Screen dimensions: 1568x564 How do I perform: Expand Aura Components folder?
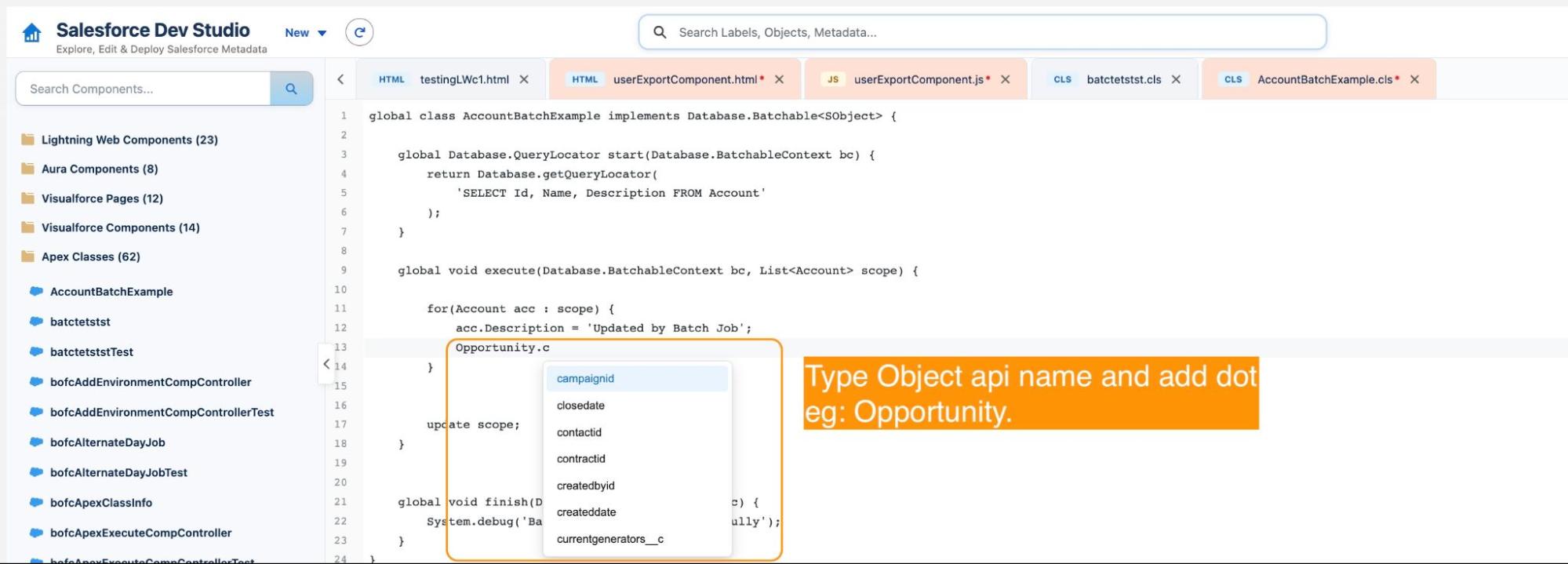[x=100, y=169]
